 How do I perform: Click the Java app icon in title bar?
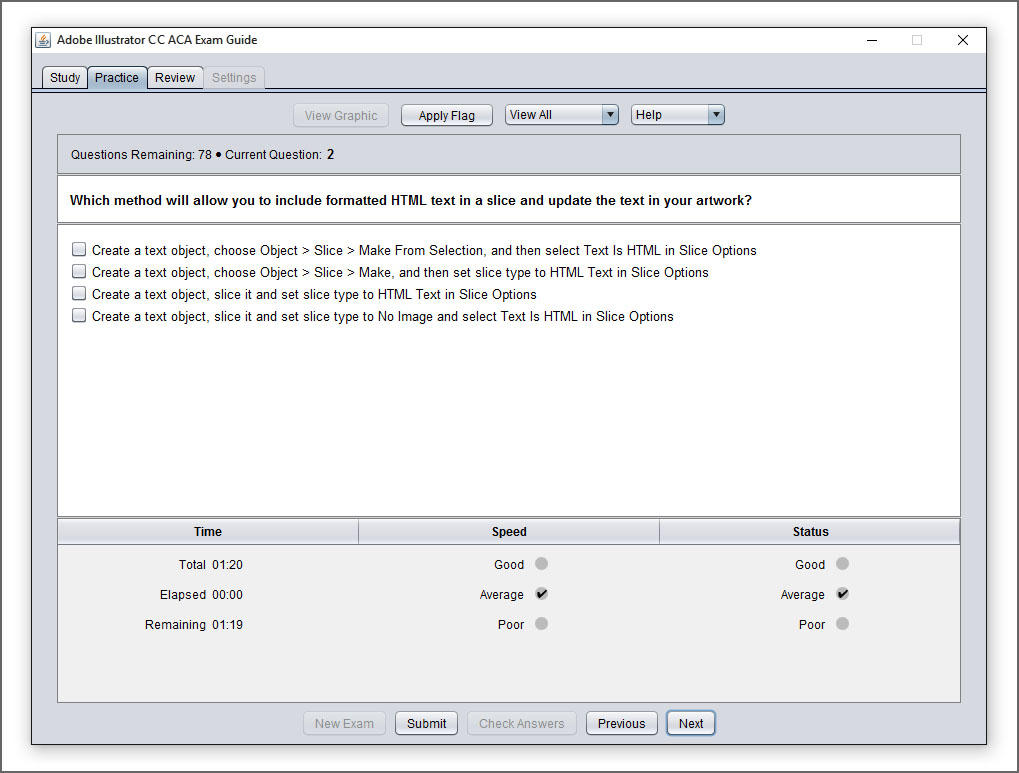(x=43, y=40)
